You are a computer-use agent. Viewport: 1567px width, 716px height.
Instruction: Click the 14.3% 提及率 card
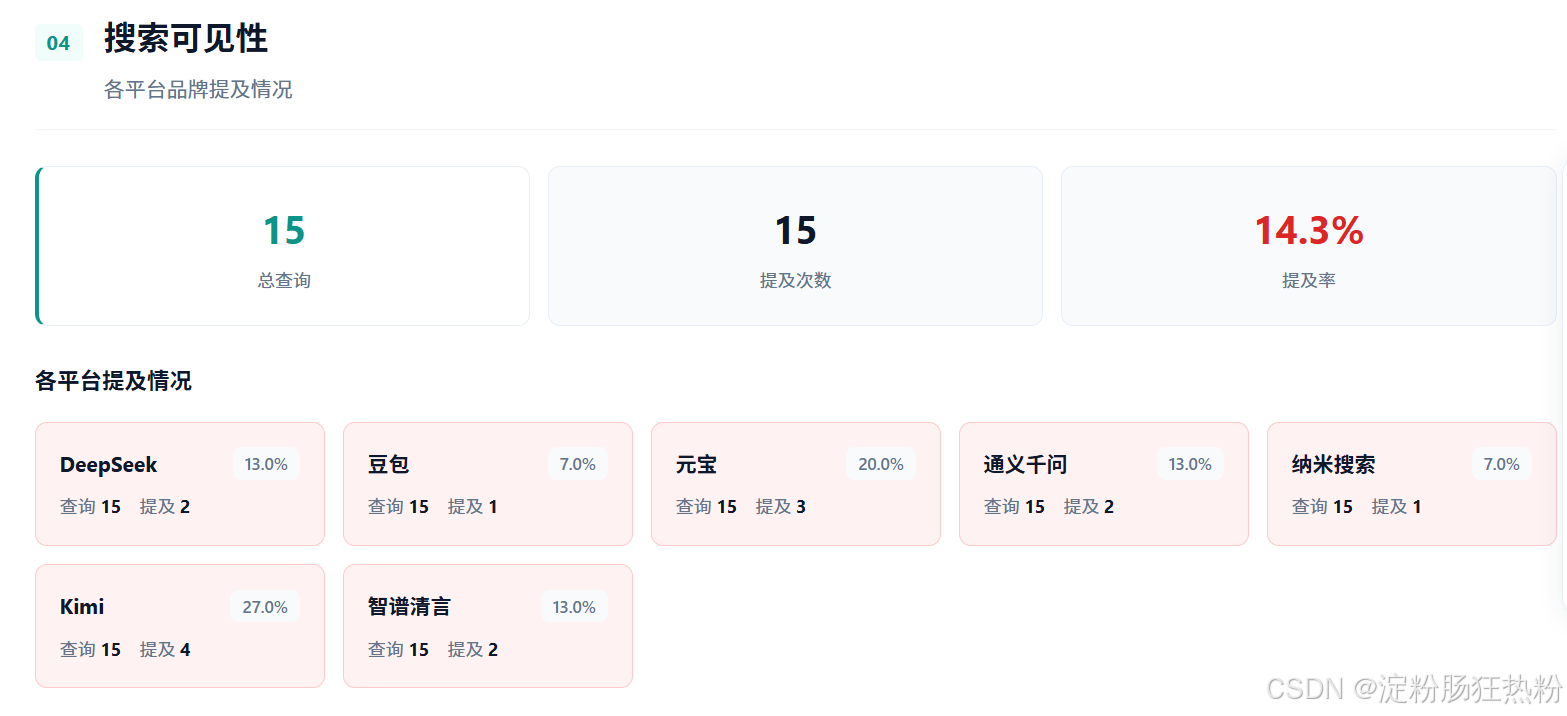tap(1308, 246)
